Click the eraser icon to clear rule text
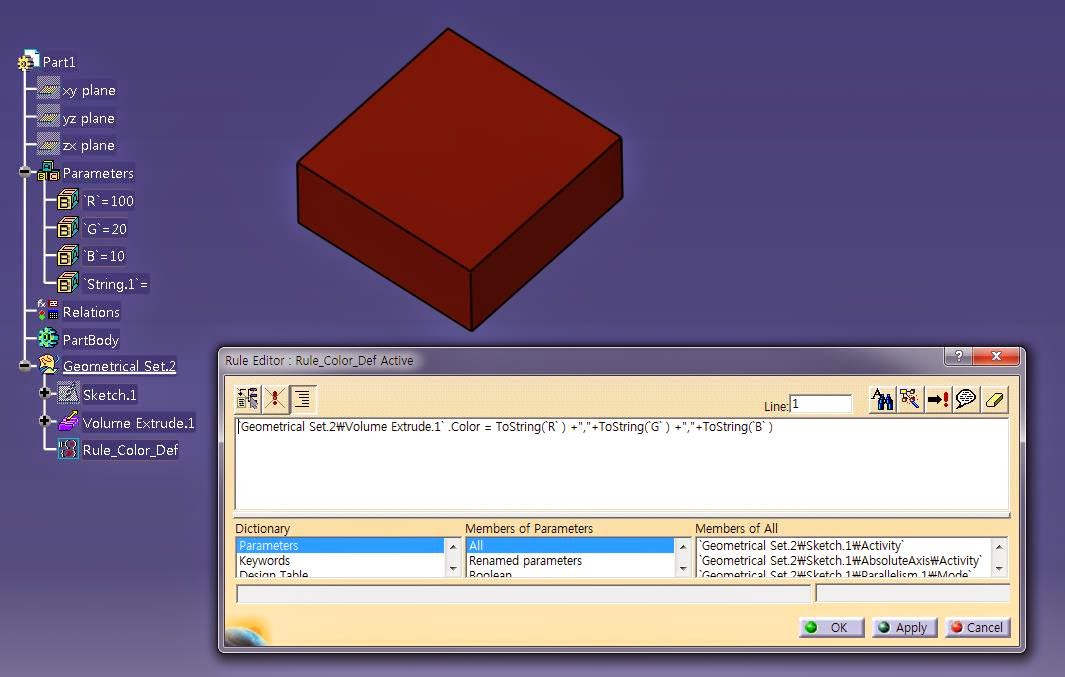This screenshot has width=1065, height=677. [995, 399]
